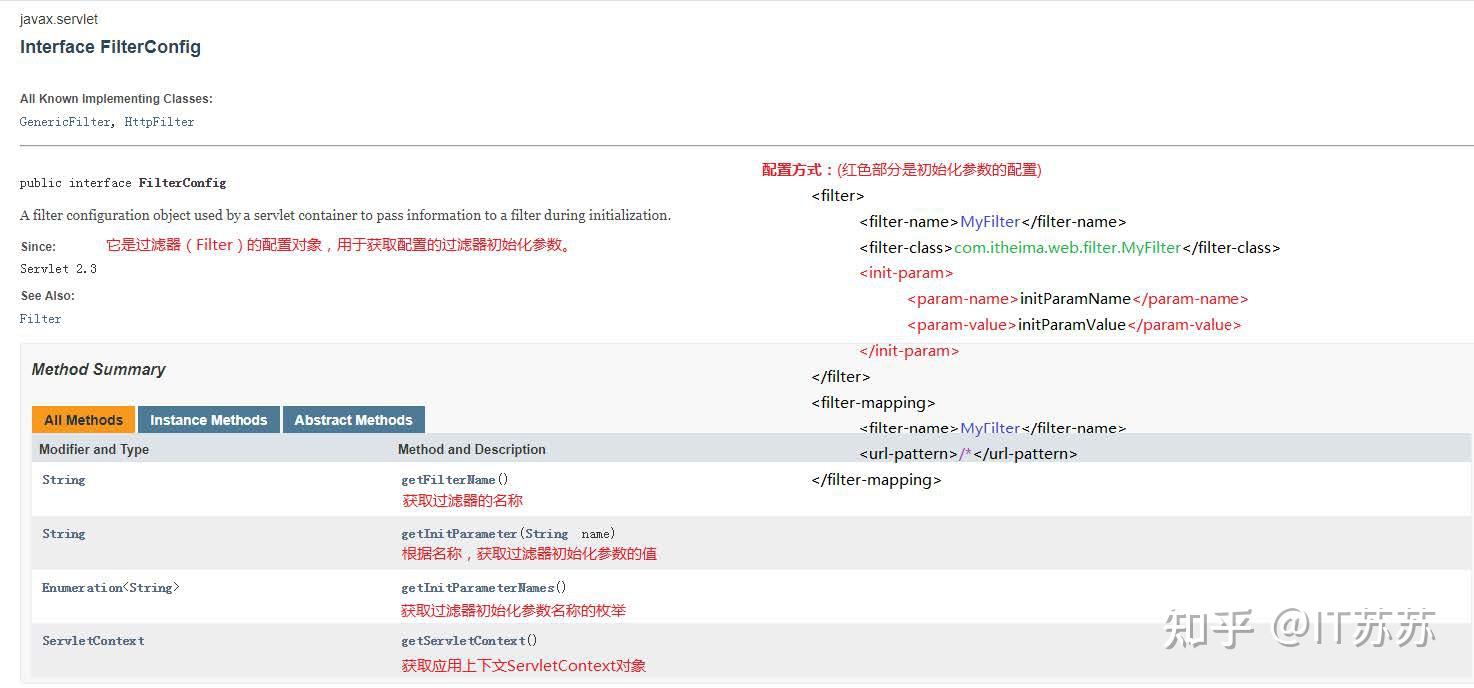Select the url-pattern /* value
Viewport: 1474px width, 688px height.
(967, 453)
